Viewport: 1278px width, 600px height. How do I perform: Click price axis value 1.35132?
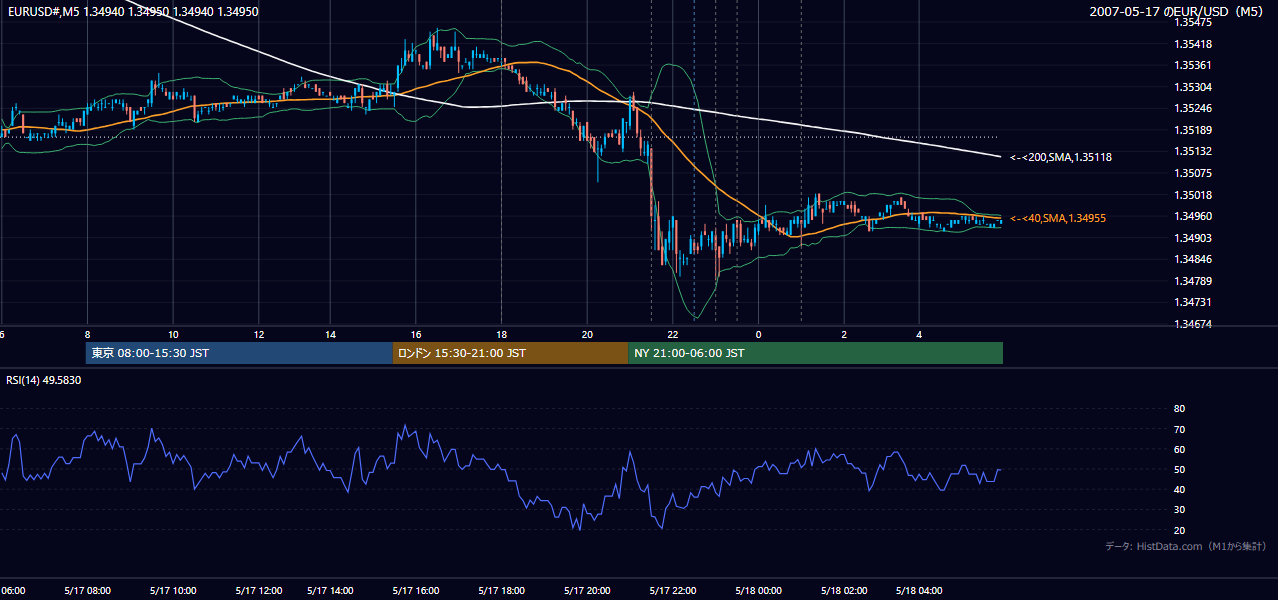point(1192,151)
